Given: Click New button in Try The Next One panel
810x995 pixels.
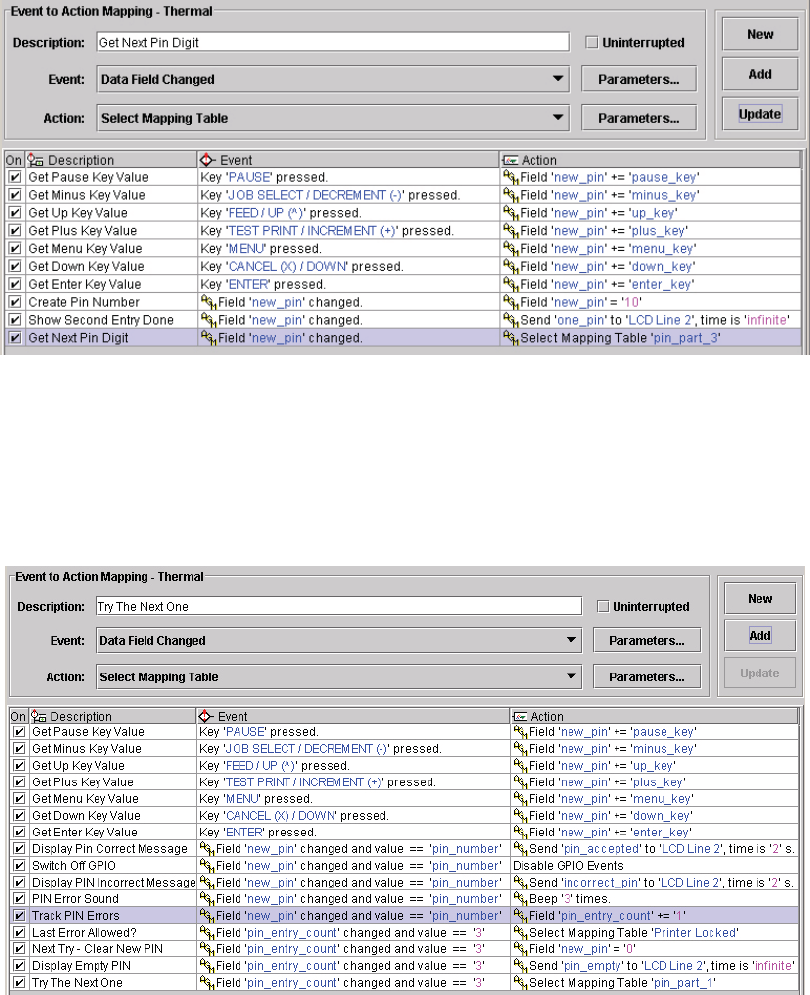Looking at the screenshot, I should [760, 598].
